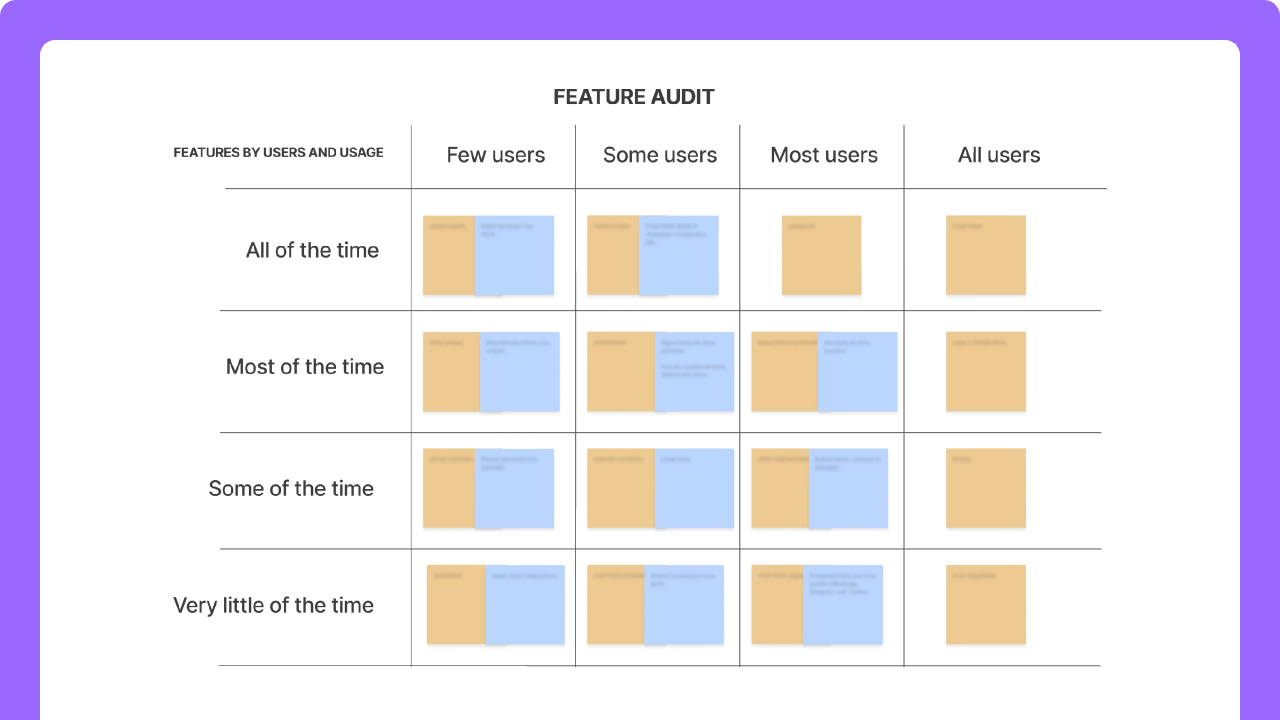Click orange note in All users, Very little of the time
The image size is (1280, 720).
pos(985,605)
